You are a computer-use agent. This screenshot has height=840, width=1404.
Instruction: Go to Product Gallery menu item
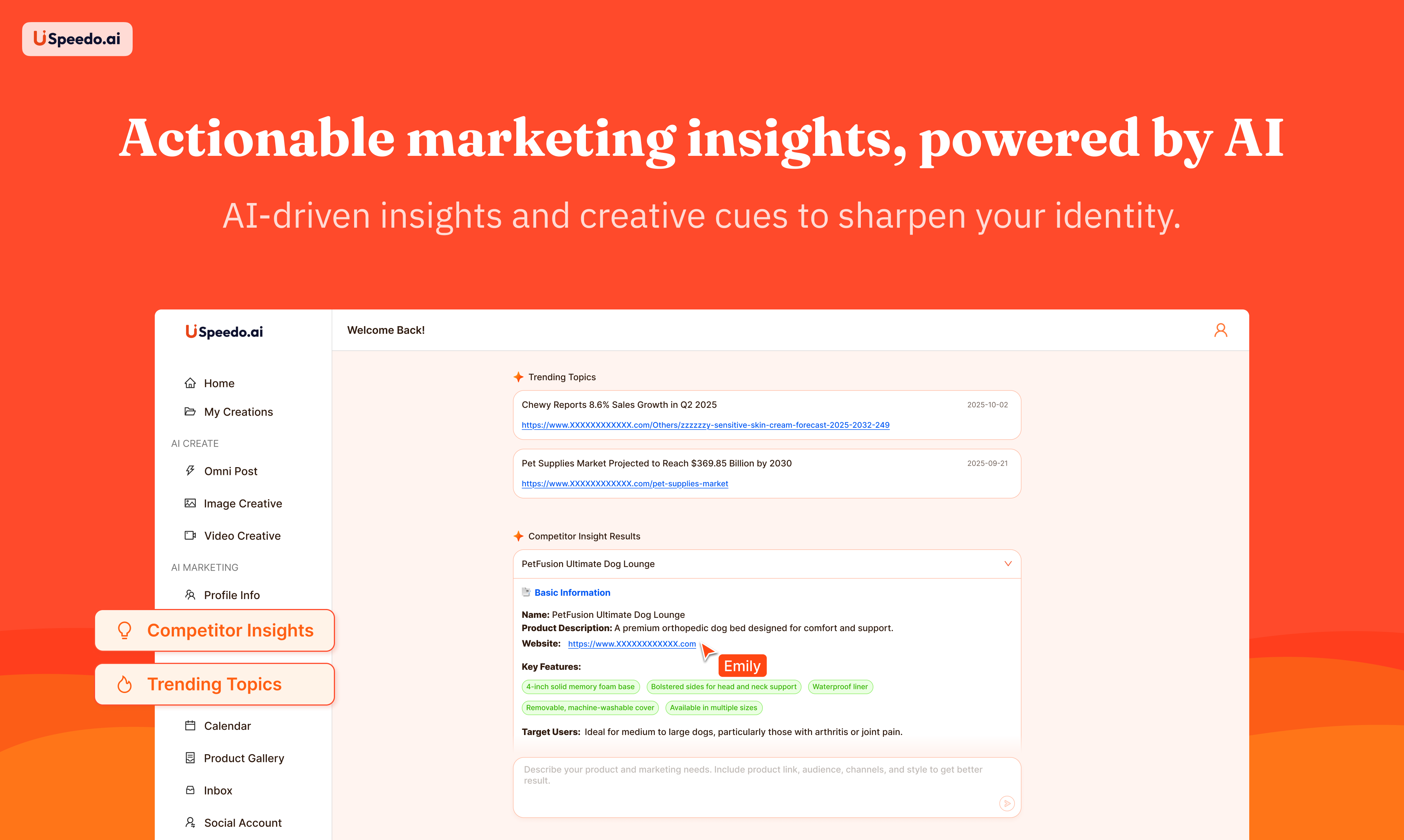tap(244, 758)
